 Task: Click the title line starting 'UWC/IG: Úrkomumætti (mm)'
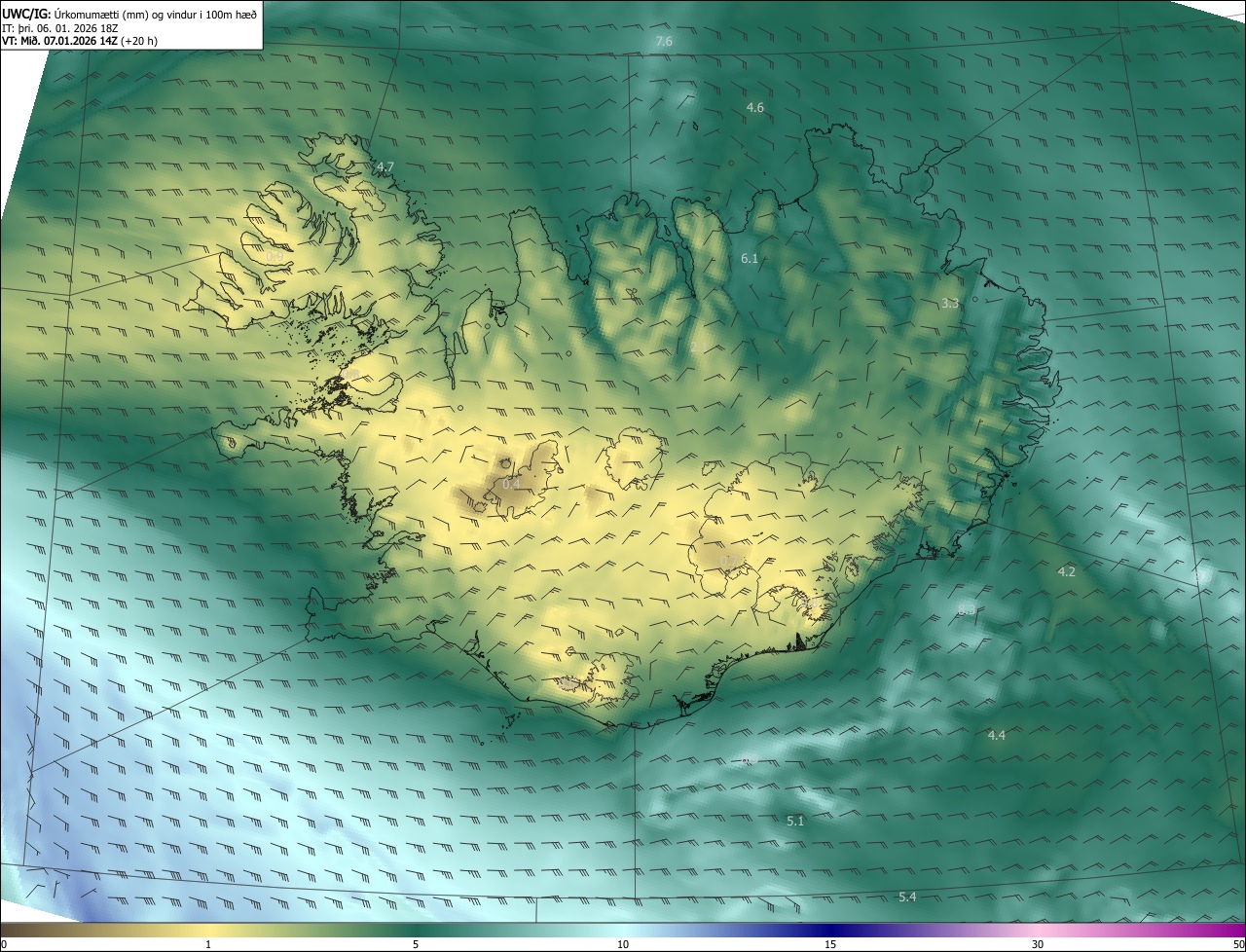(129, 14)
